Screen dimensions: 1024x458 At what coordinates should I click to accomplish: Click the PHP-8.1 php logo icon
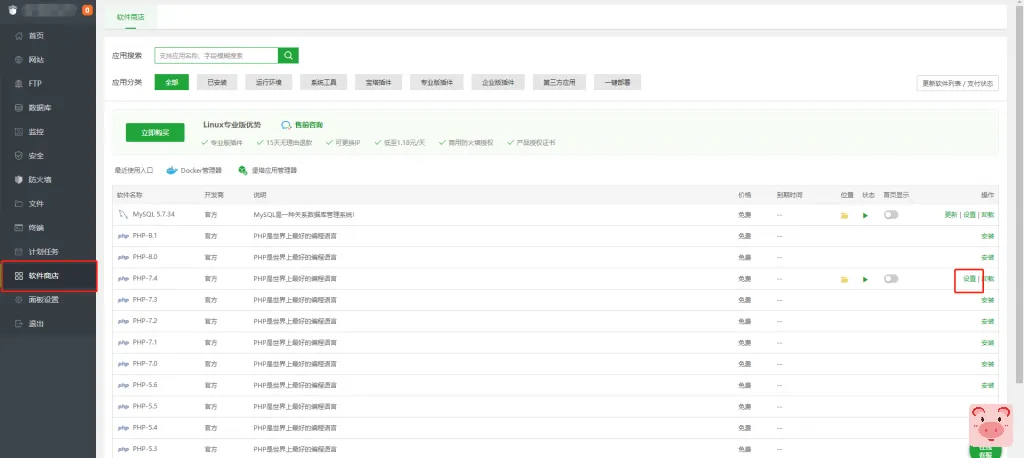tap(123, 236)
